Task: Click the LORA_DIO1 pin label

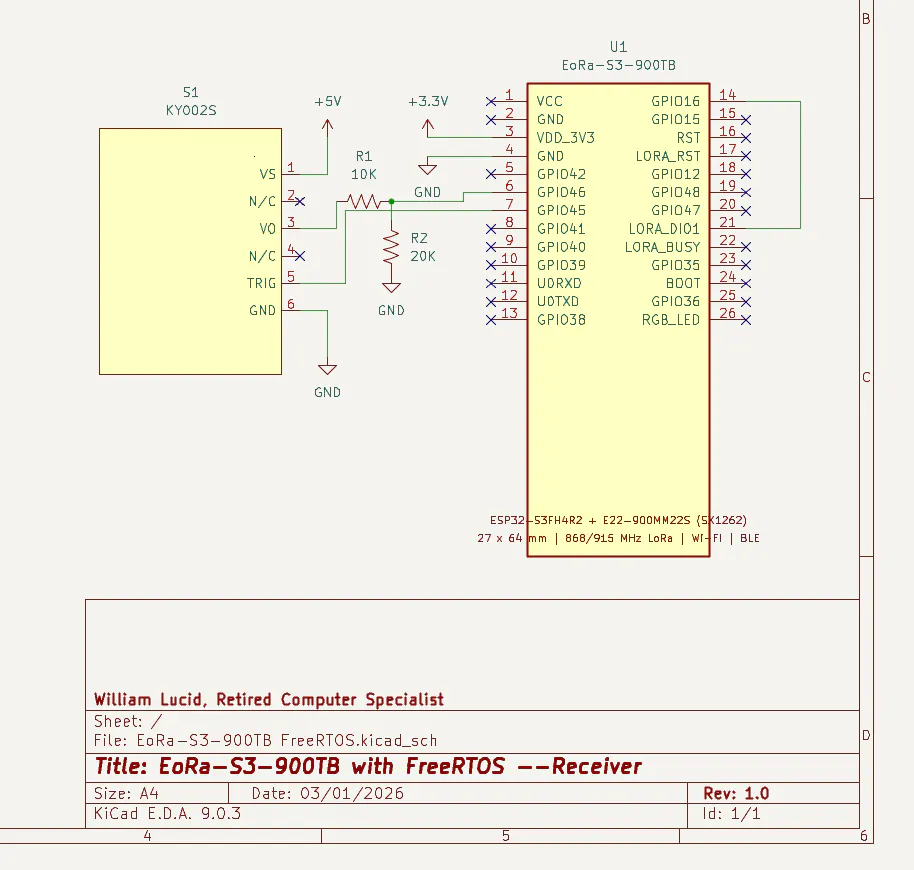Action: pyautogui.click(x=664, y=229)
